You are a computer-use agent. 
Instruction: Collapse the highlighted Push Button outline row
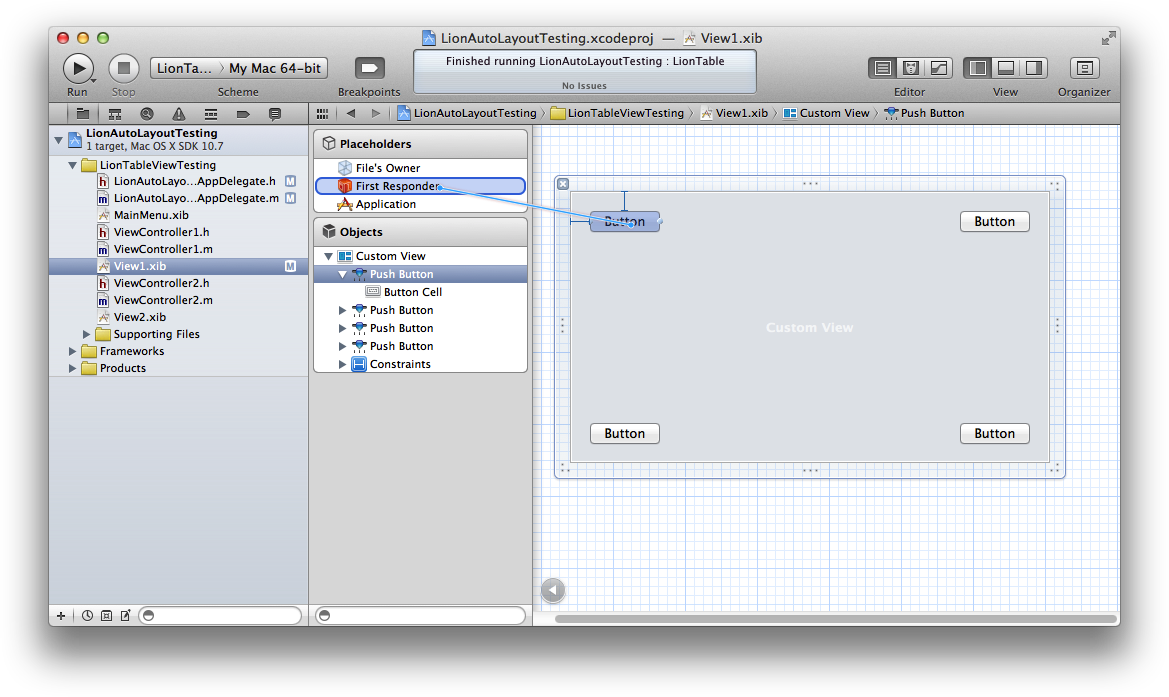(342, 274)
